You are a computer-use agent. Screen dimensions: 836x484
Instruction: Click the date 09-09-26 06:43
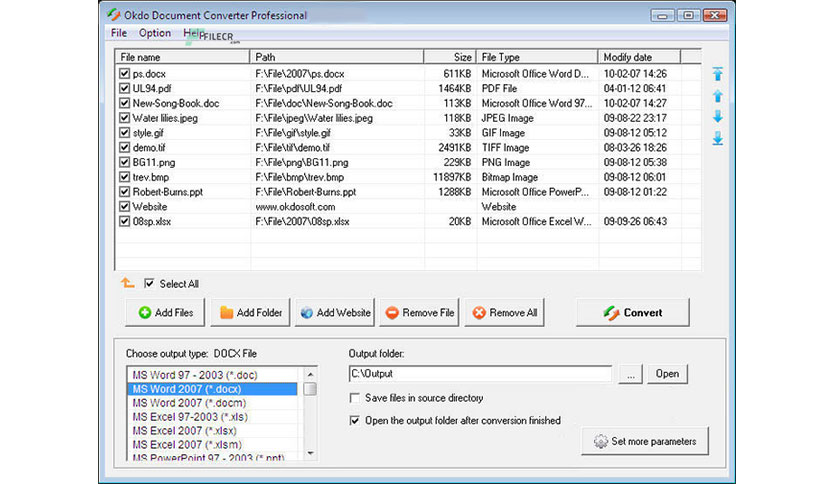[635, 221]
